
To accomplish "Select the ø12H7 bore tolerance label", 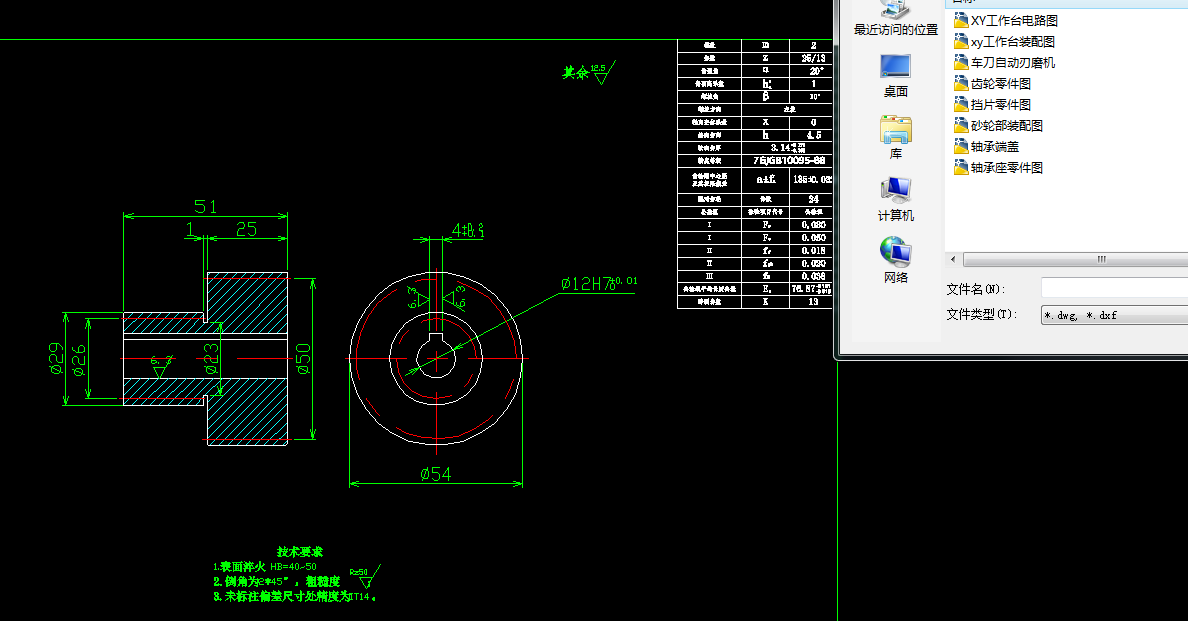I will point(599,283).
